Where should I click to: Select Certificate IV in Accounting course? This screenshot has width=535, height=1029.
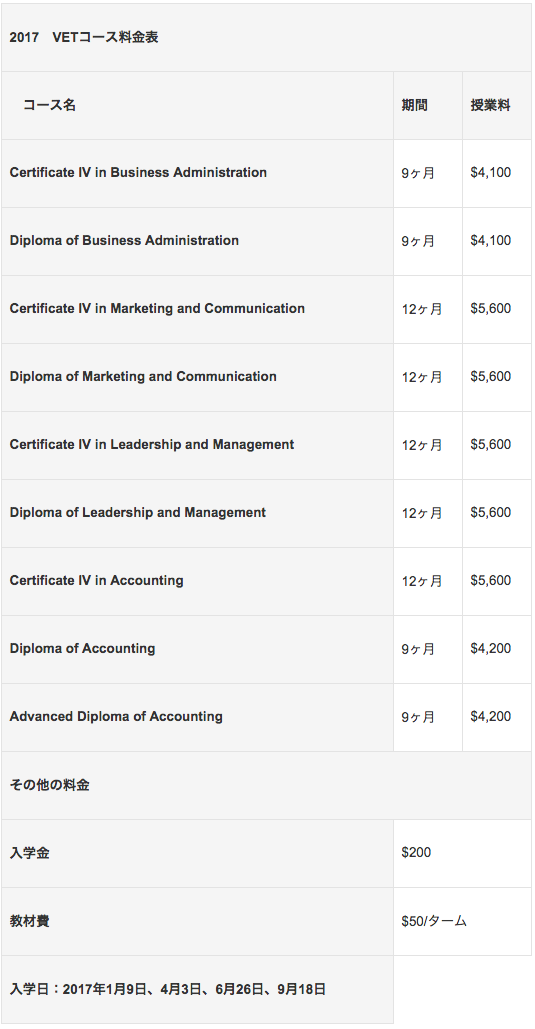click(x=96, y=580)
